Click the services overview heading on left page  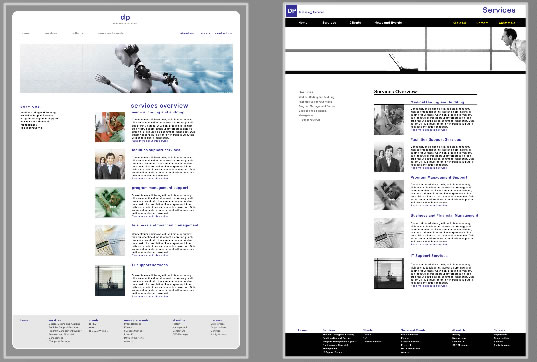tap(159, 106)
